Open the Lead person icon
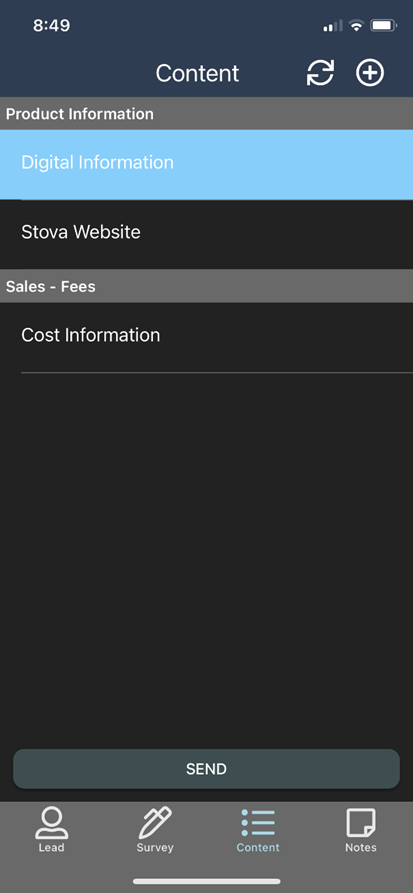 click(x=51, y=823)
